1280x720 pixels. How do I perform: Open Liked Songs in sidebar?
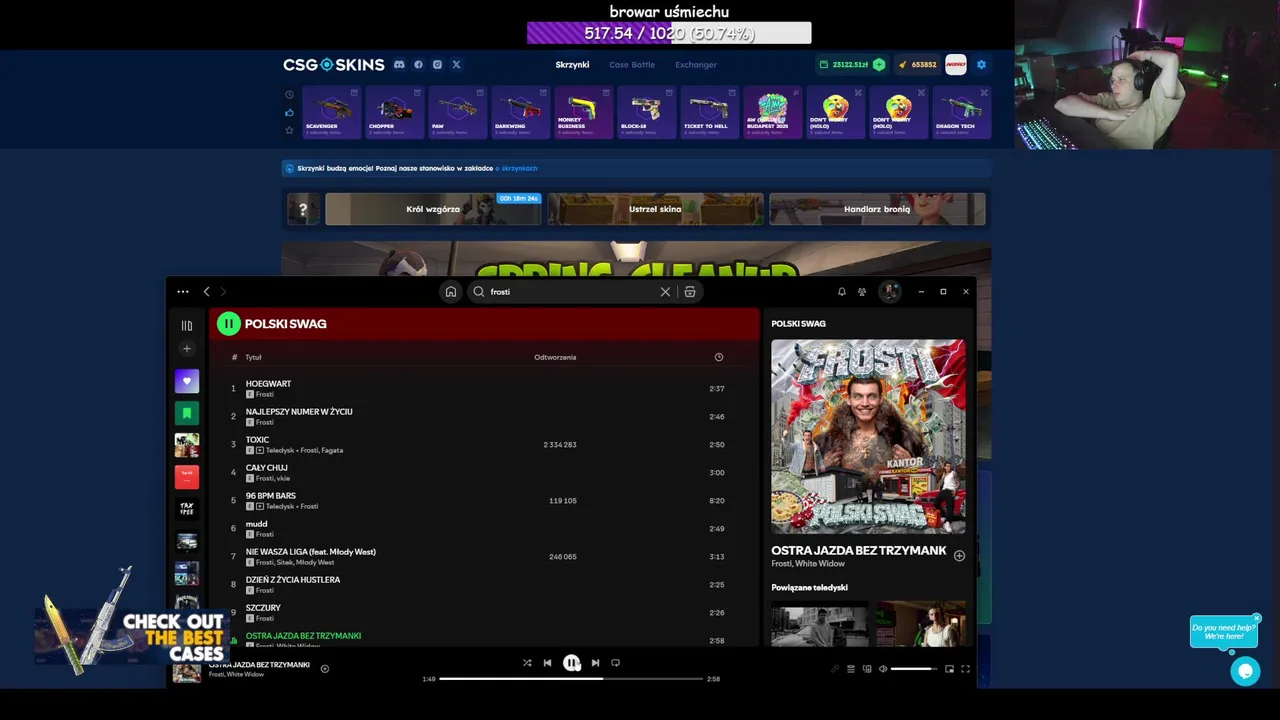(x=187, y=381)
